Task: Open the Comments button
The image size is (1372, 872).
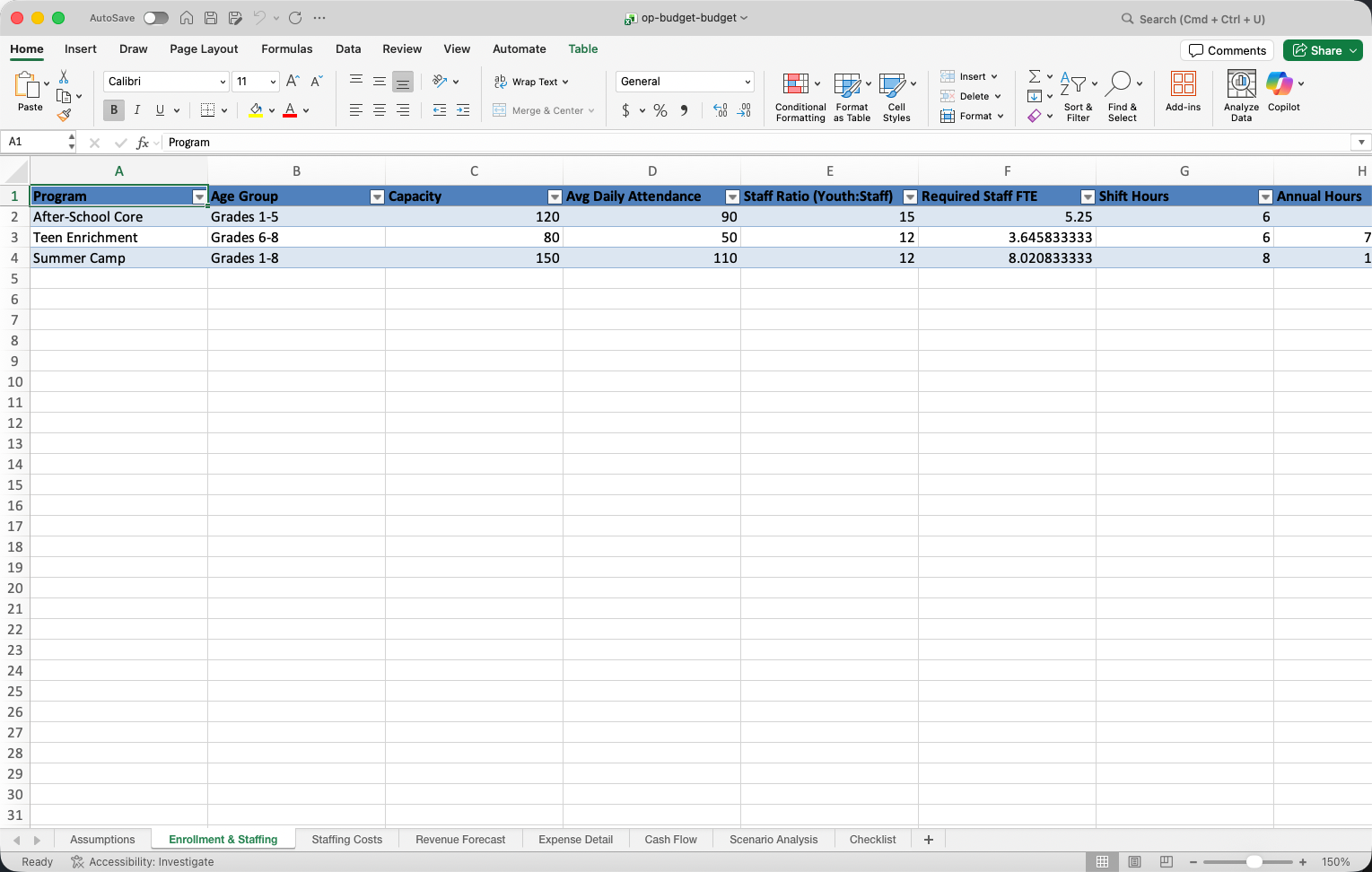Action: point(1227,50)
